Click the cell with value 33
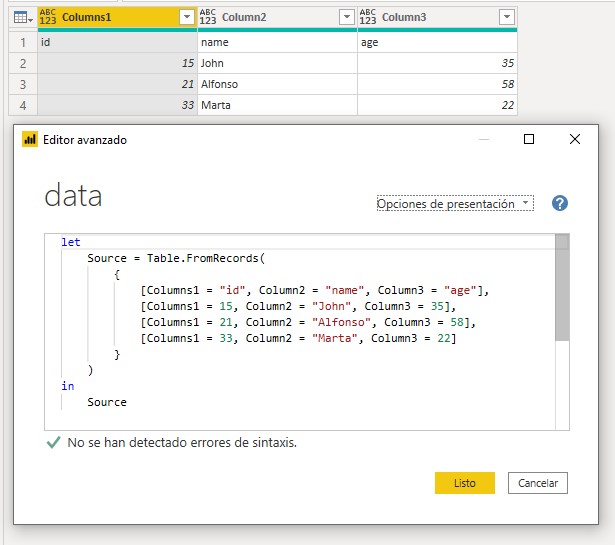 pyautogui.click(x=117, y=105)
